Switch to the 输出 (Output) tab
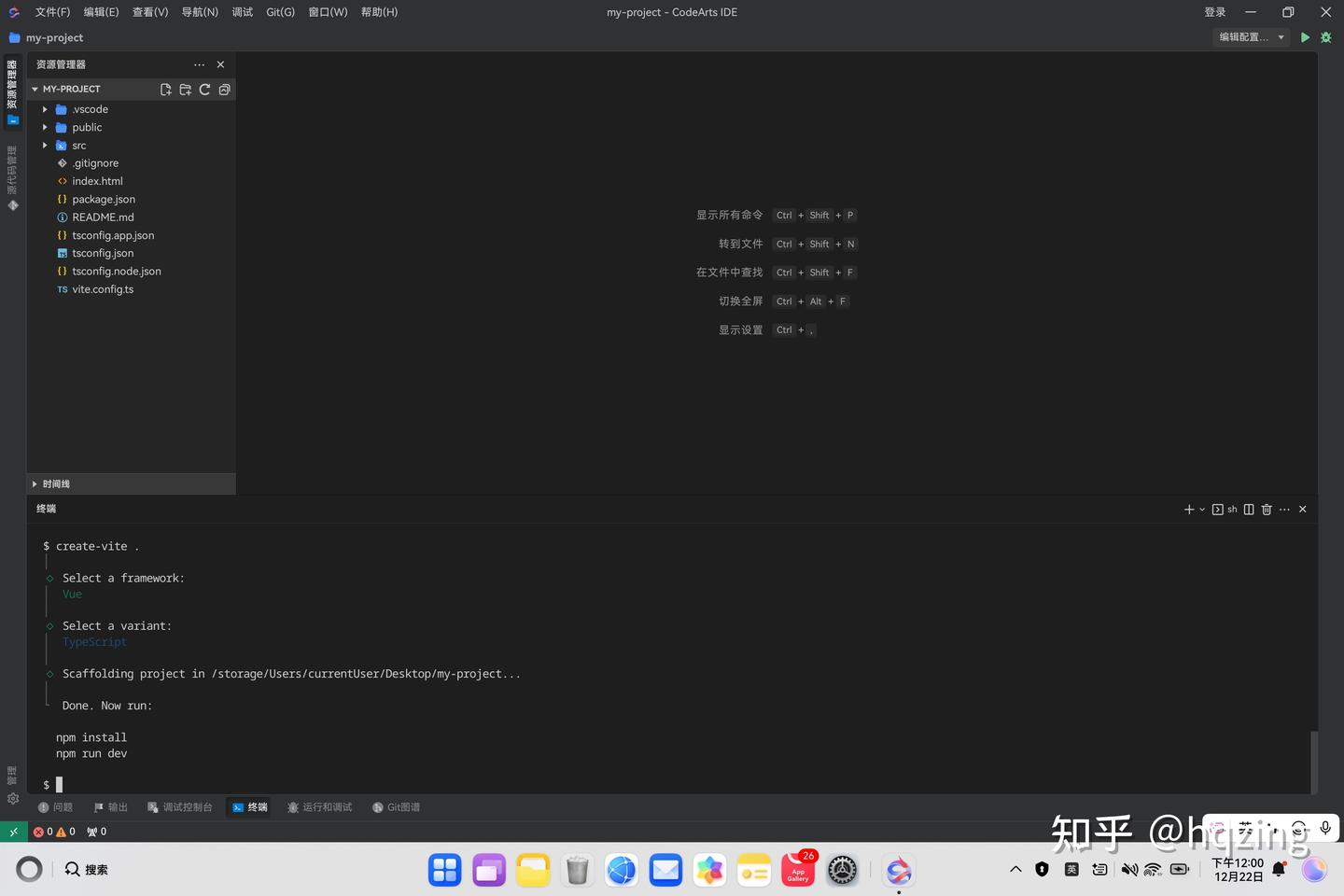This screenshot has width=1344, height=896. 110,806
